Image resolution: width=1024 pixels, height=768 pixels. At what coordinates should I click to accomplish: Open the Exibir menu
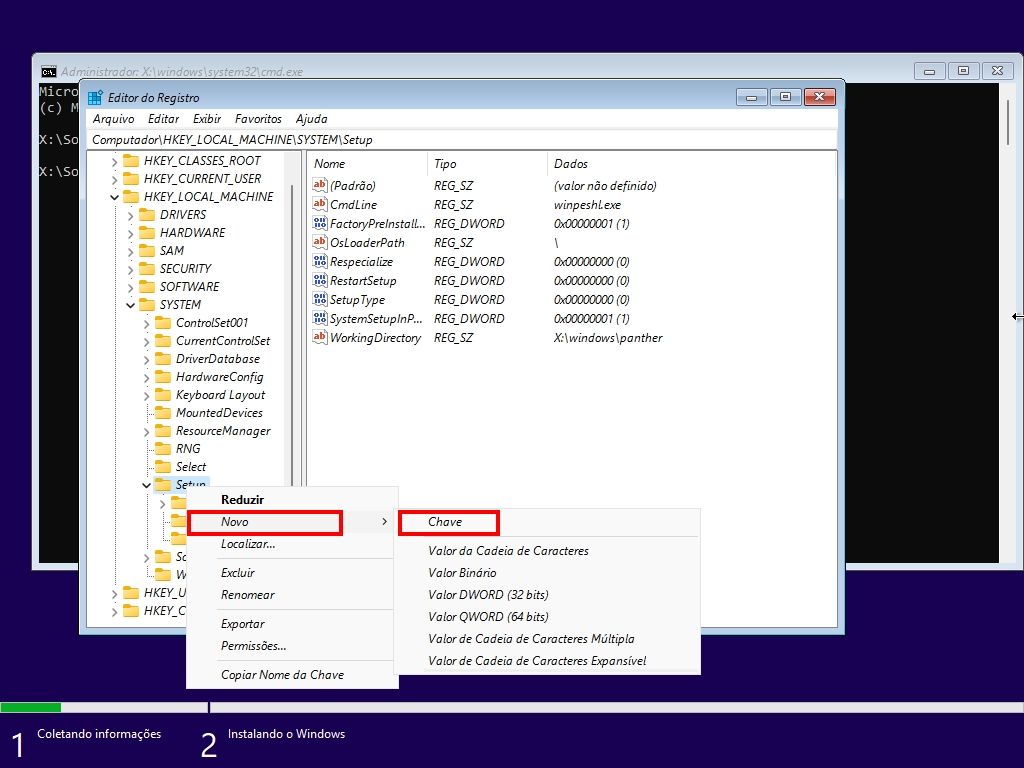207,119
